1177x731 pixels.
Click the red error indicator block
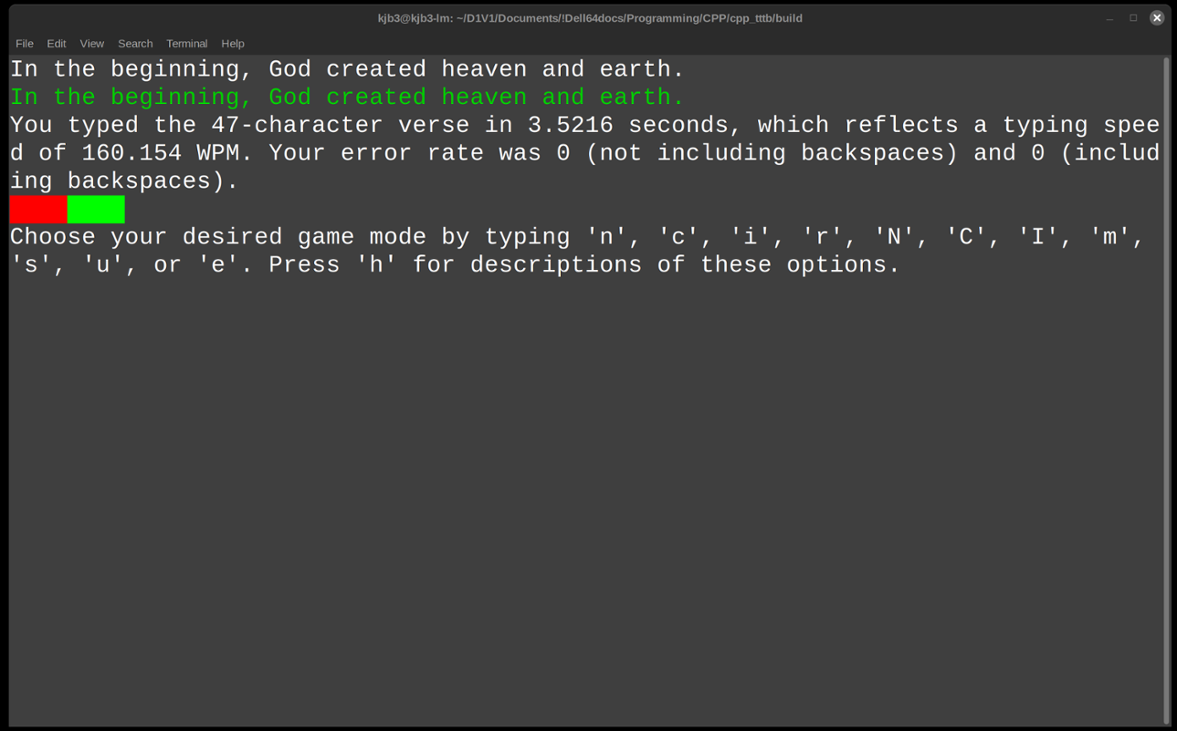pyautogui.click(x=37, y=209)
